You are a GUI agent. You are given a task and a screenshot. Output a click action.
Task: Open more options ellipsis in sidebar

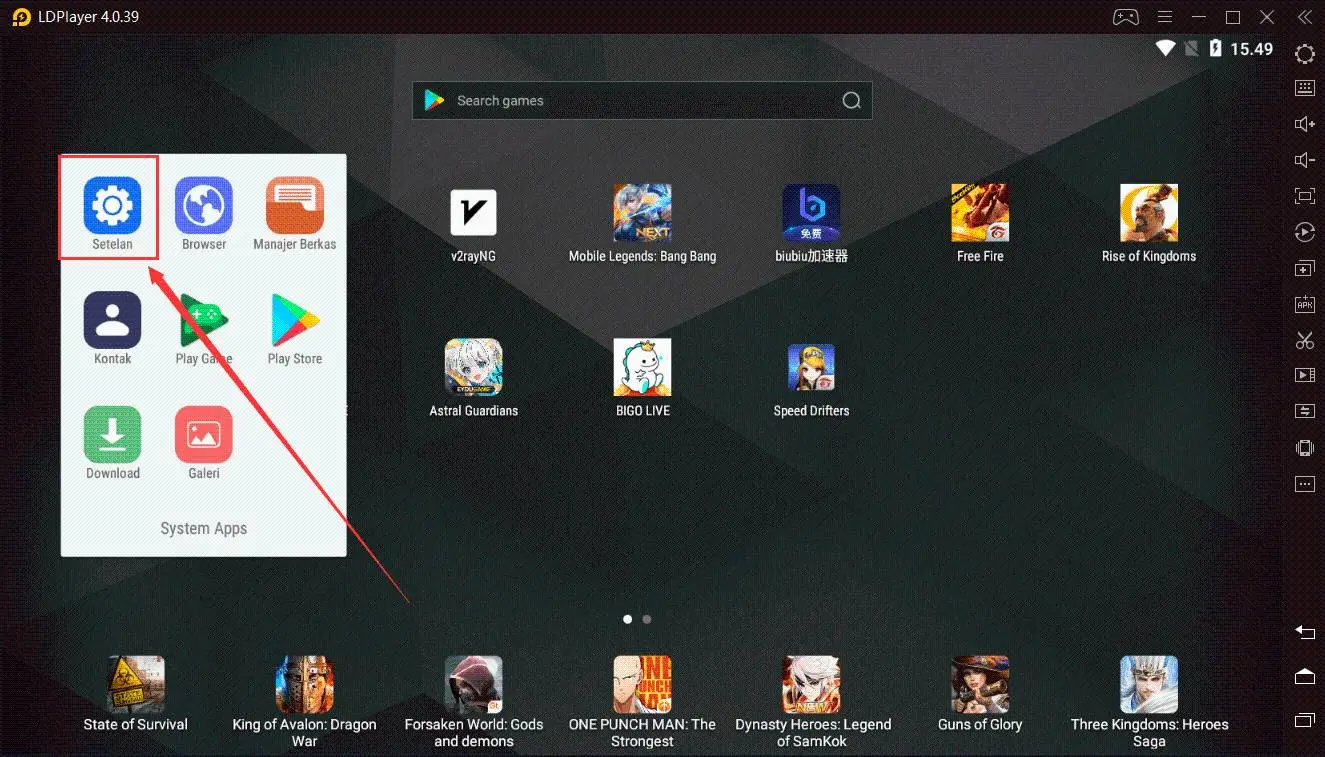1305,484
